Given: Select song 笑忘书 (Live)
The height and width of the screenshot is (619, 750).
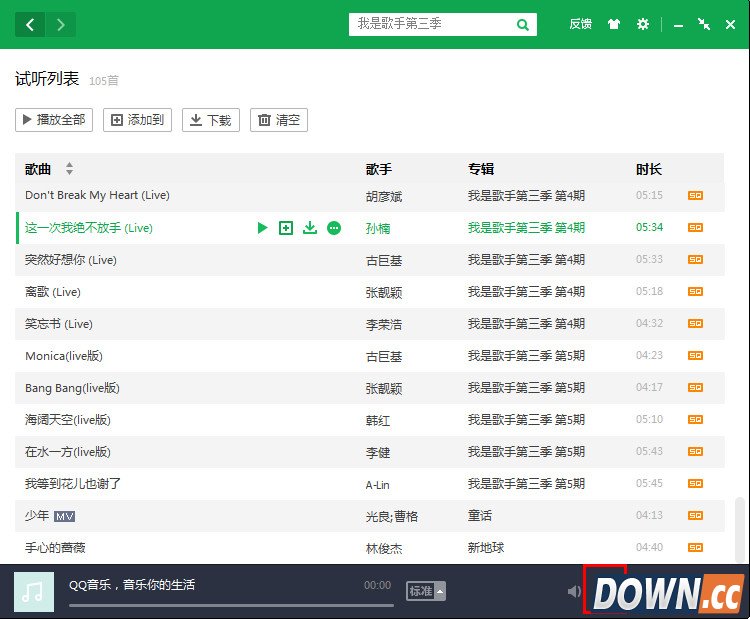Looking at the screenshot, I should click(59, 324).
